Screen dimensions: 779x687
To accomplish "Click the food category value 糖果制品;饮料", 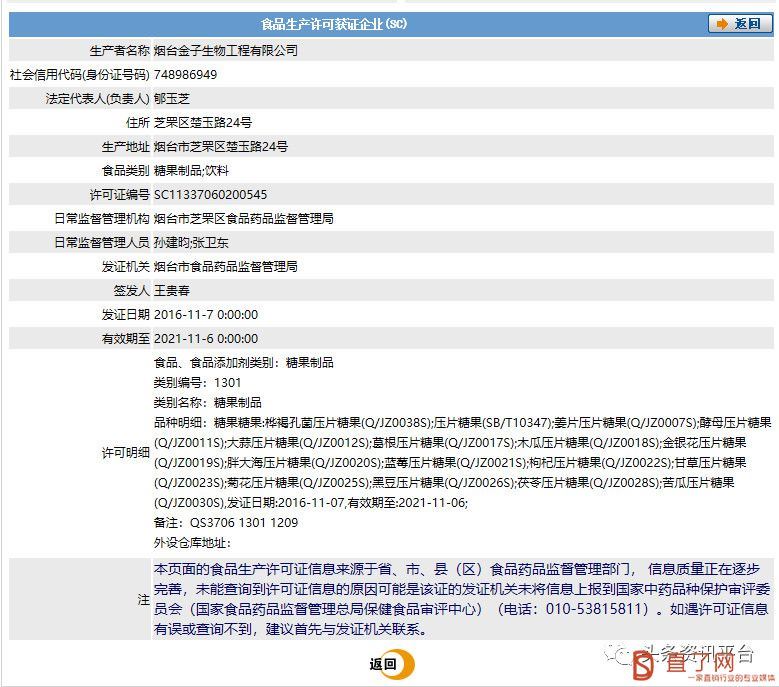I will point(190,170).
